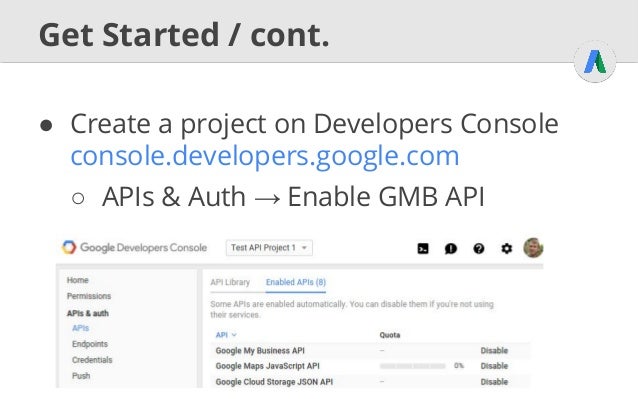
Task: Open the settings gear icon
Action: (x=506, y=248)
